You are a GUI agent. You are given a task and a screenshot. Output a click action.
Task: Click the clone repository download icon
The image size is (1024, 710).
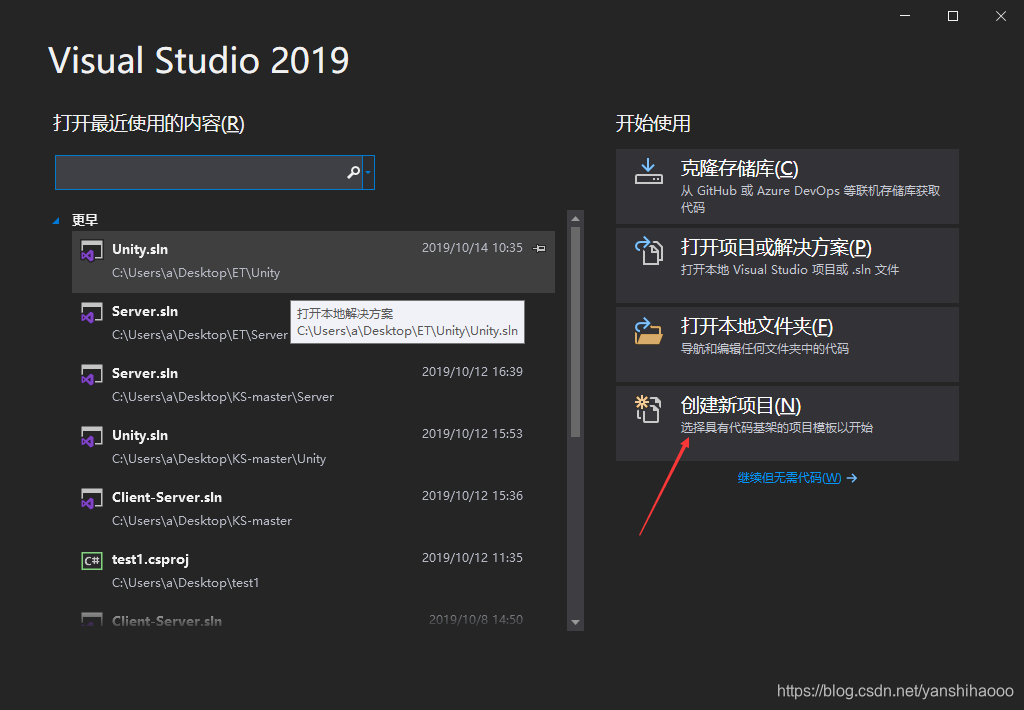[x=648, y=172]
